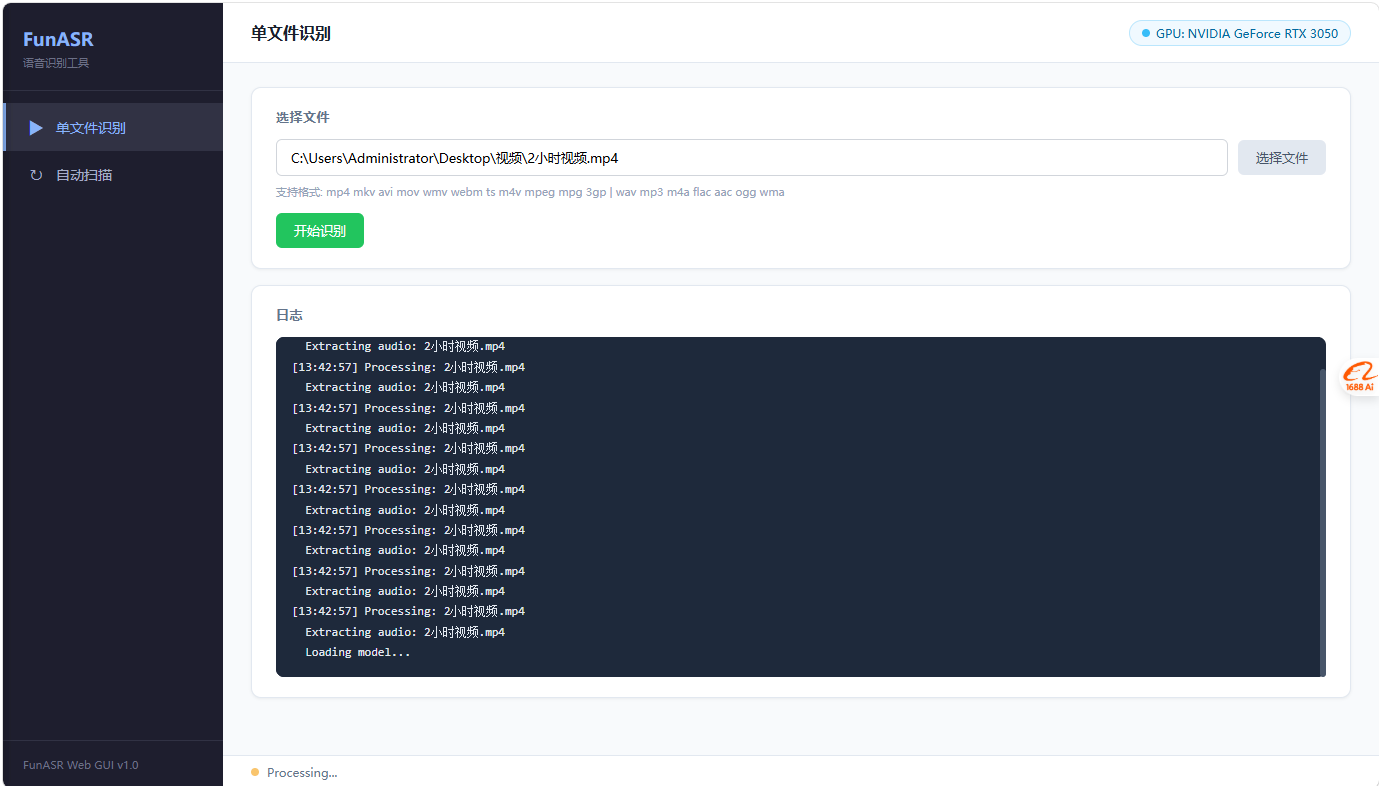Click the GPU NVIDIA GeForce RTX 3050 badge

point(1240,34)
